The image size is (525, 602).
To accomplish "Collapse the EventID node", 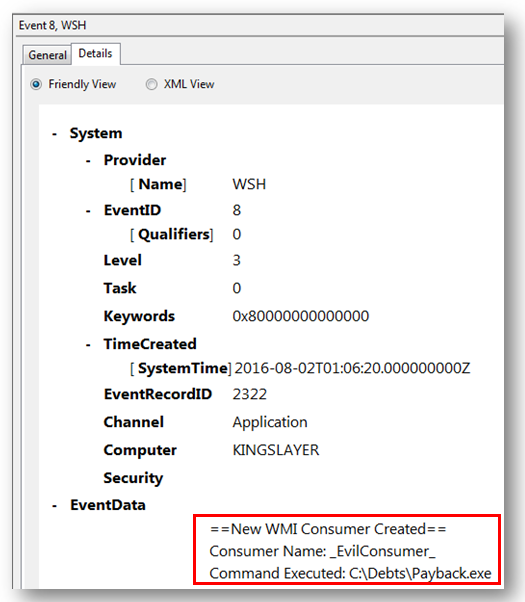I will (88, 211).
